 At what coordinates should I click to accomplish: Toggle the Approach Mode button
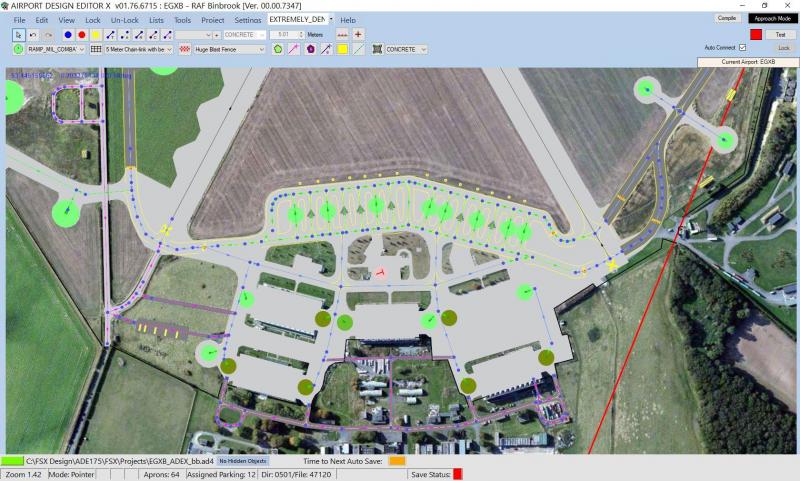pyautogui.click(x=770, y=18)
